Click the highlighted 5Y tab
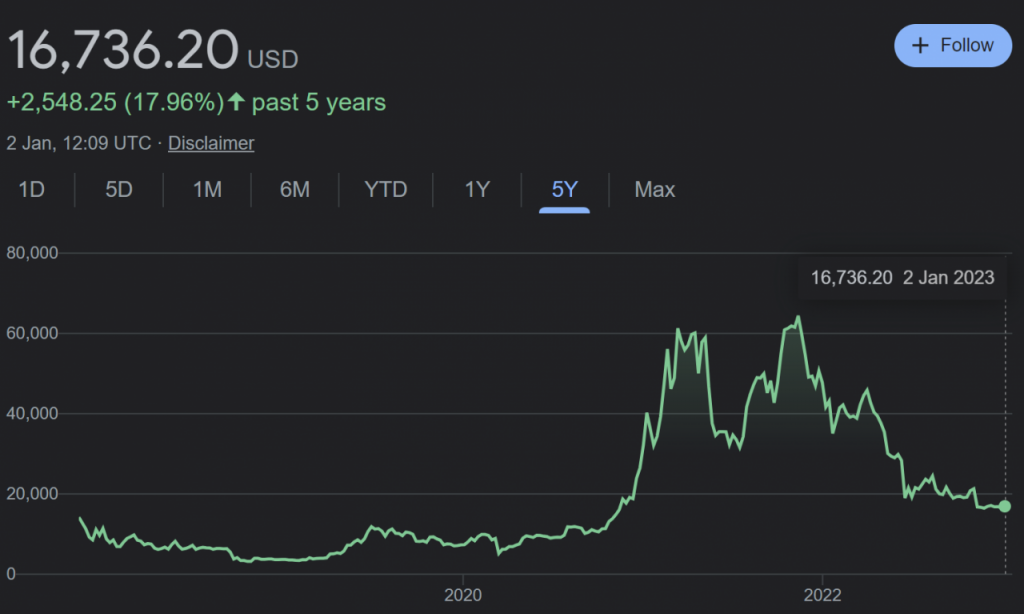The width and height of the screenshot is (1024, 614). click(x=563, y=189)
